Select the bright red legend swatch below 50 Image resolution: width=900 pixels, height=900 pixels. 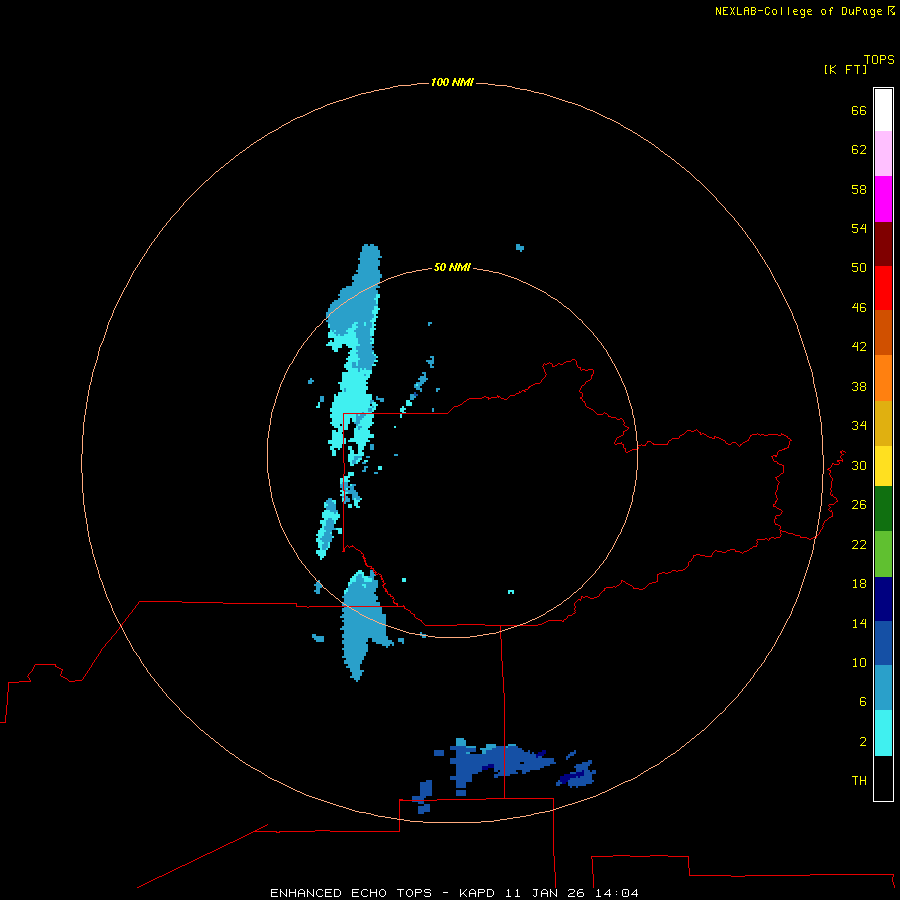[883, 288]
